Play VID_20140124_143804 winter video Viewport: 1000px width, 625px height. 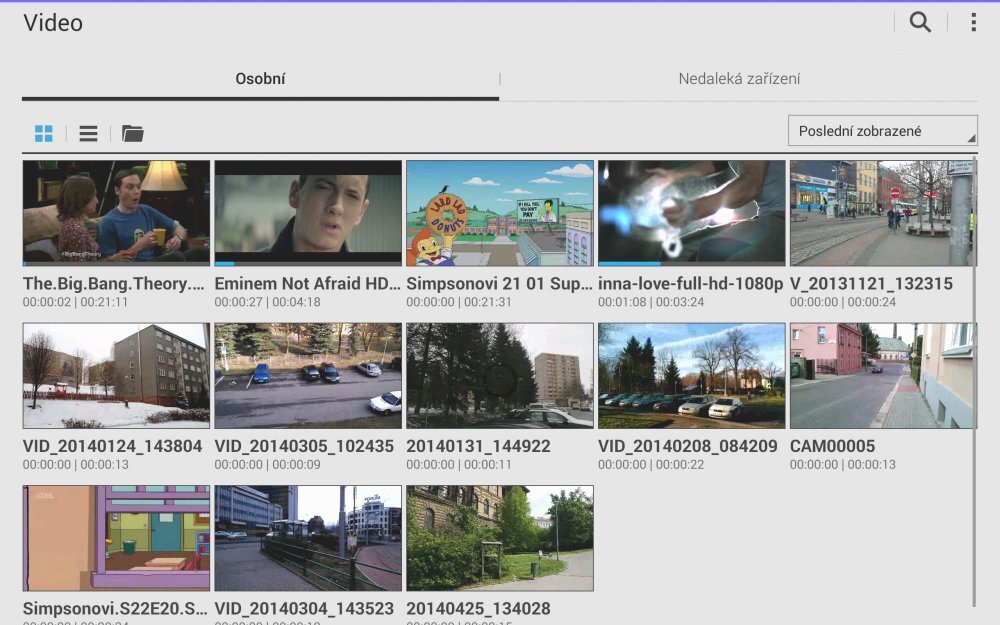tap(115, 375)
